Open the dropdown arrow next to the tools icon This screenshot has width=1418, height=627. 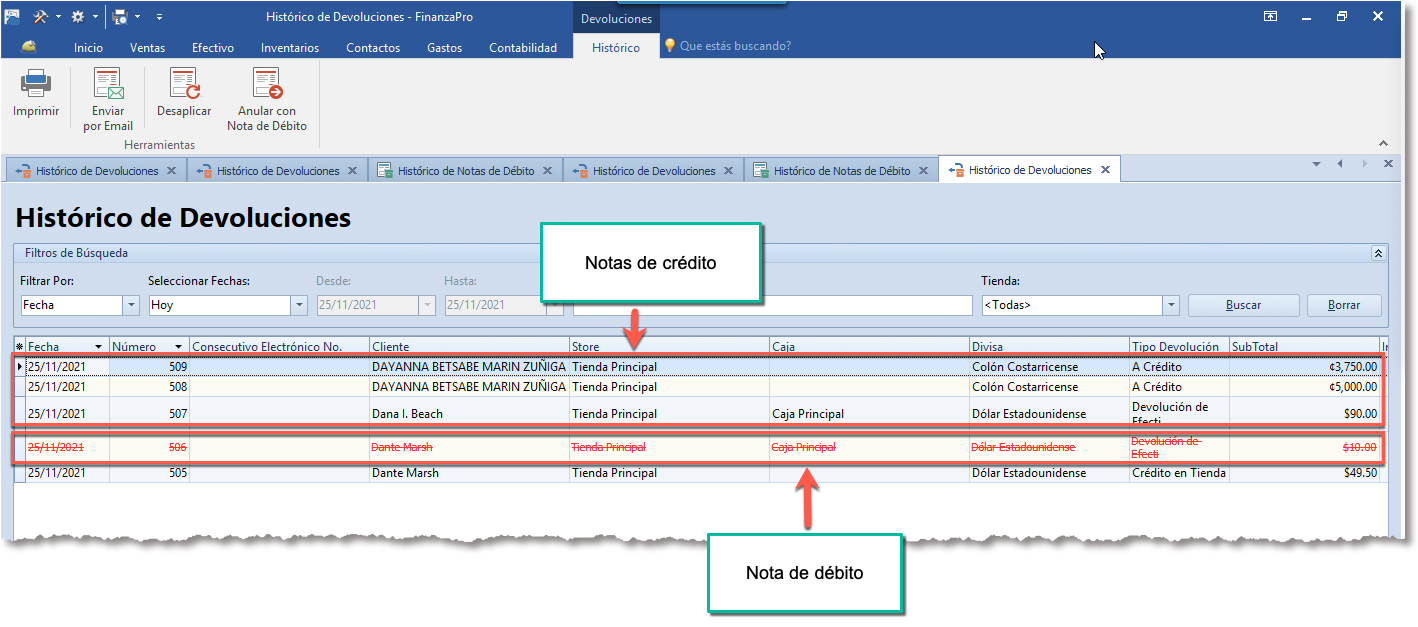pyautogui.click(x=58, y=17)
